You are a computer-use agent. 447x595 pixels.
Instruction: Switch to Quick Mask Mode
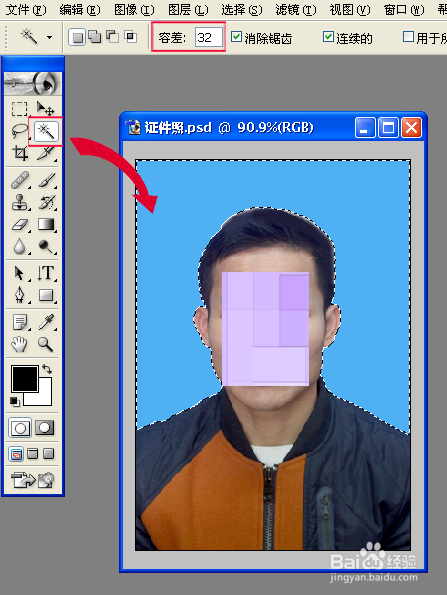45,428
